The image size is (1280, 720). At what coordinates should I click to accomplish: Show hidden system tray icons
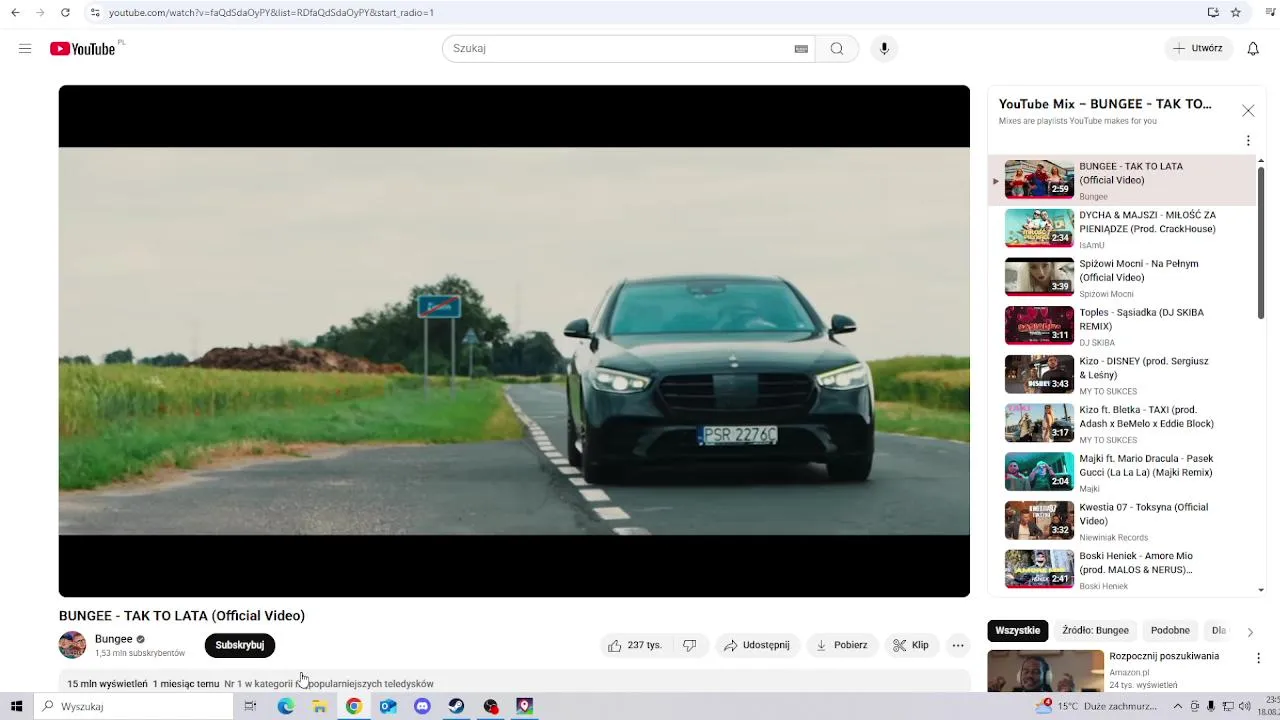(x=1178, y=706)
